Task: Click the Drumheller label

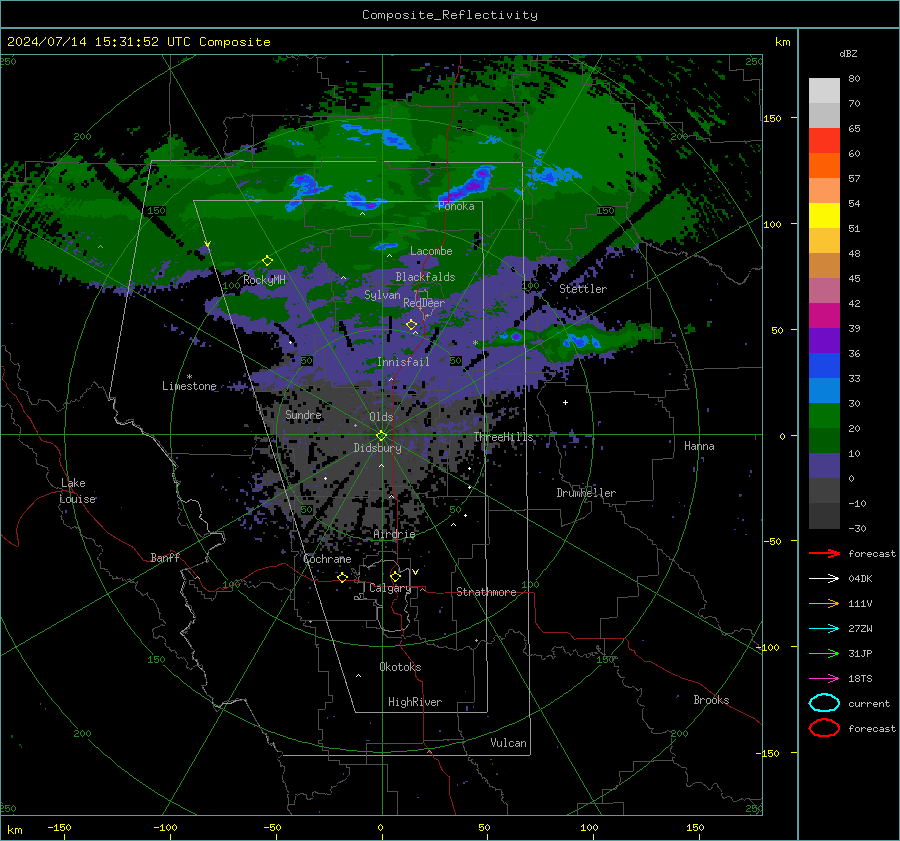Action: pyautogui.click(x=586, y=493)
